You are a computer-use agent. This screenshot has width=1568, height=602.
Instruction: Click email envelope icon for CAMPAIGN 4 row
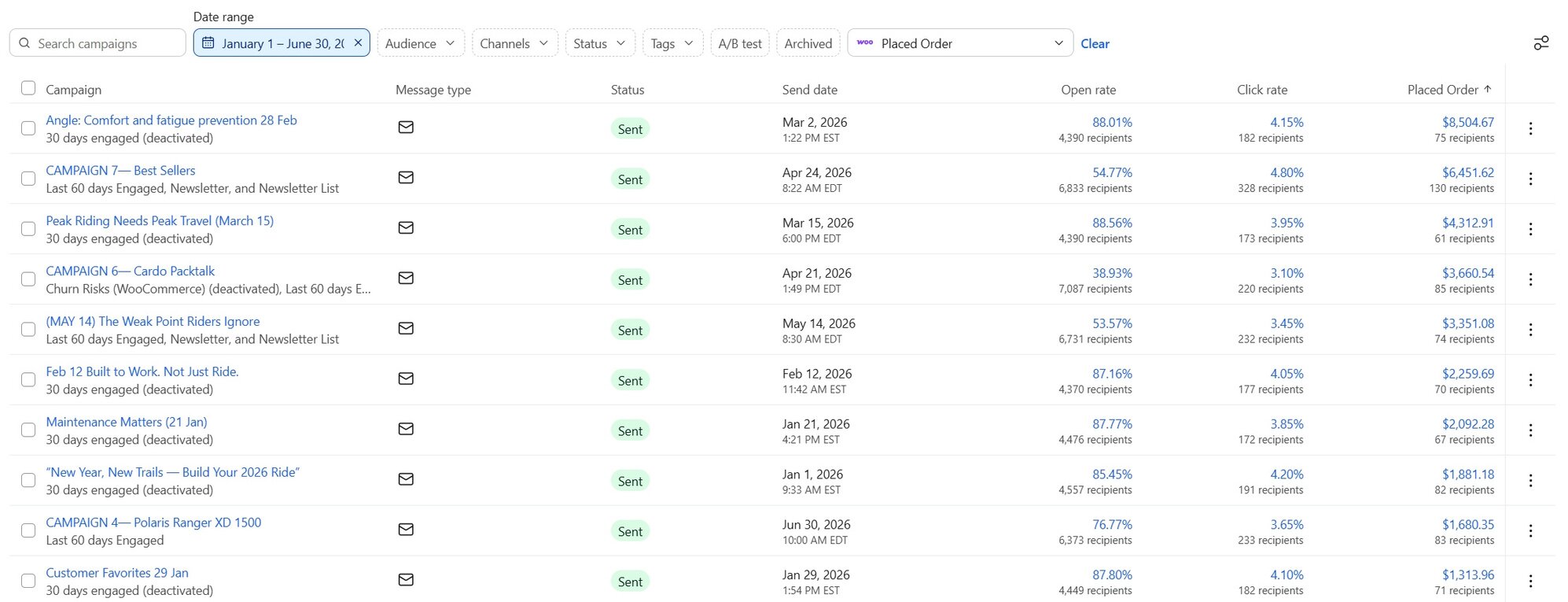click(x=406, y=530)
